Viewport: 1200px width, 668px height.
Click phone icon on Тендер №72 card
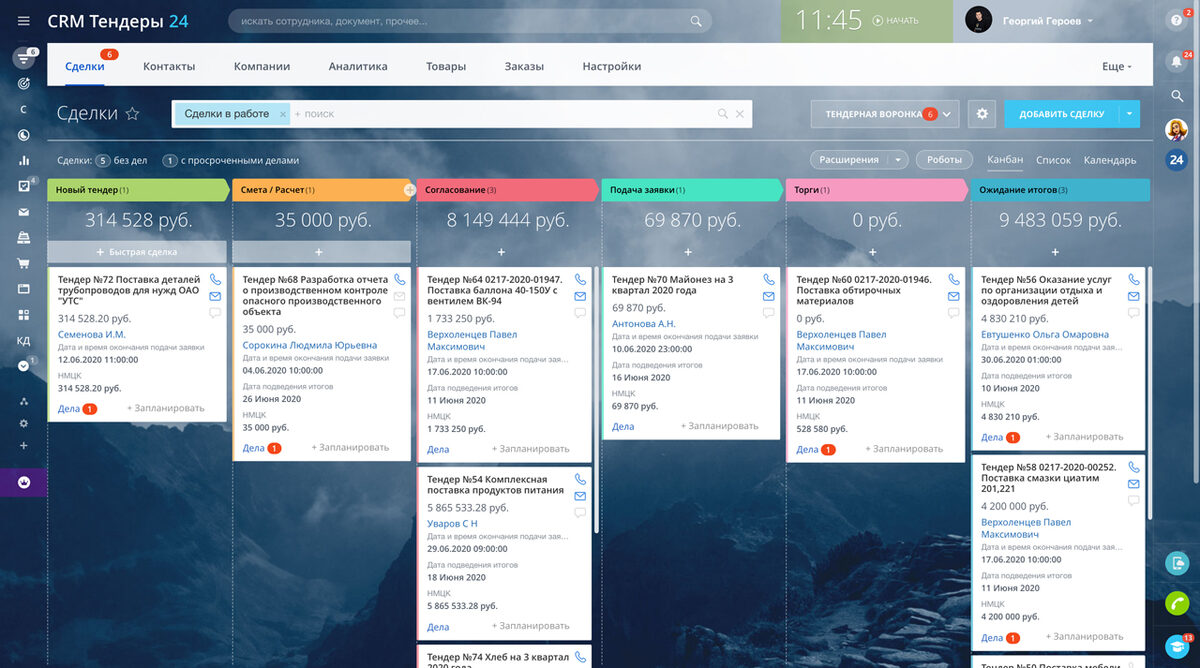pyautogui.click(x=215, y=281)
